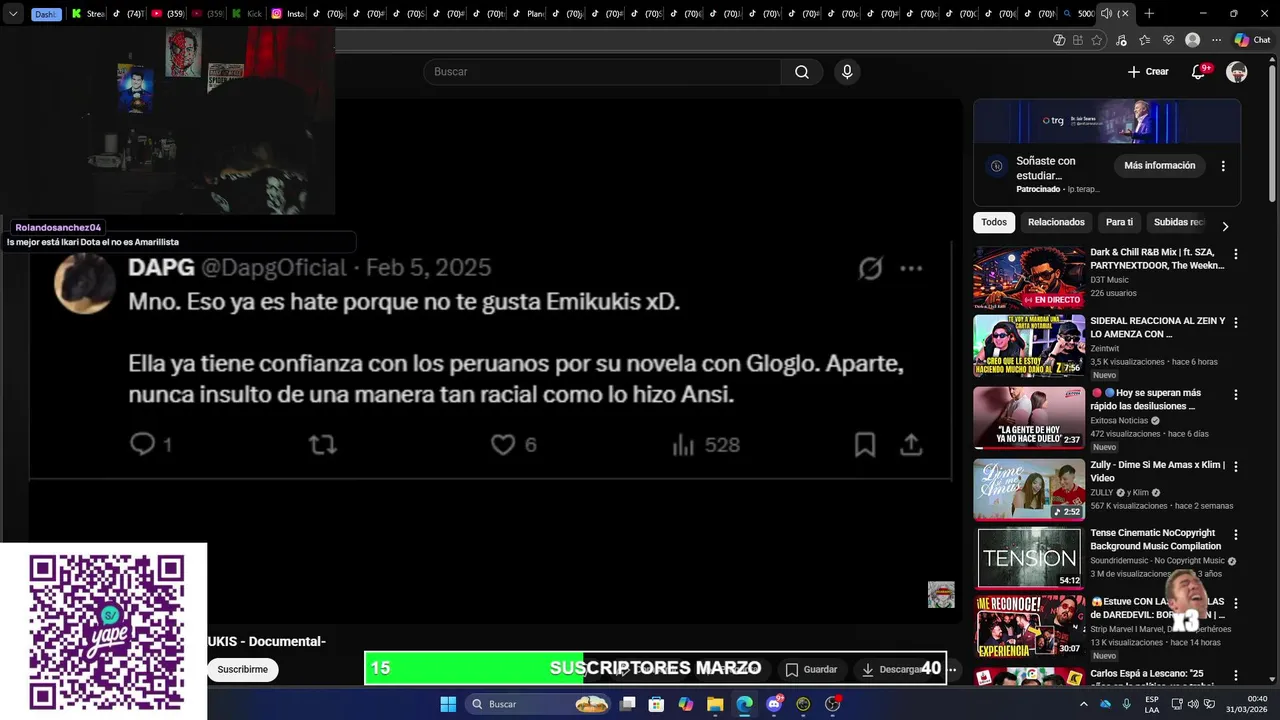Viewport: 1280px width, 720px height.
Task: Open Edge favorites list icon
Action: coord(1145,40)
